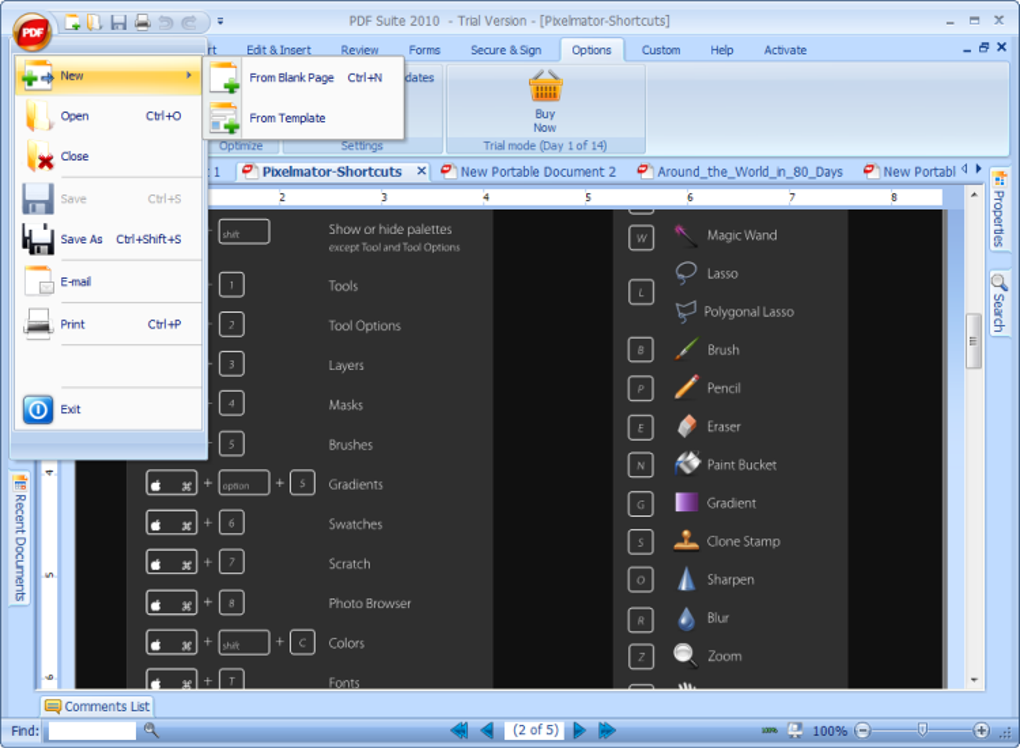Click the Paint Bucket icon in document

coord(687,464)
